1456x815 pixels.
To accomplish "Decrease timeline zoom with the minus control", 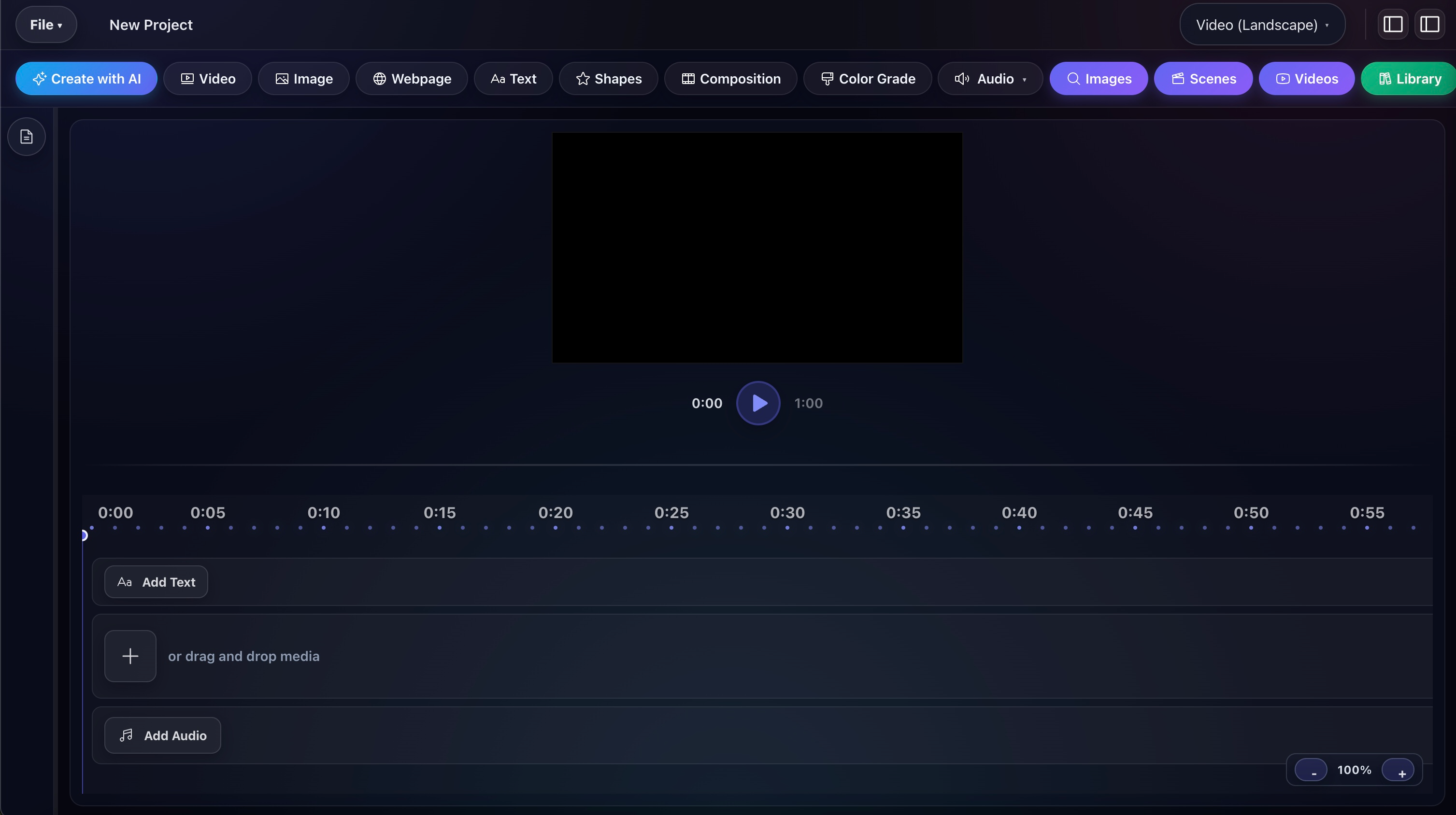I will pos(1311,770).
